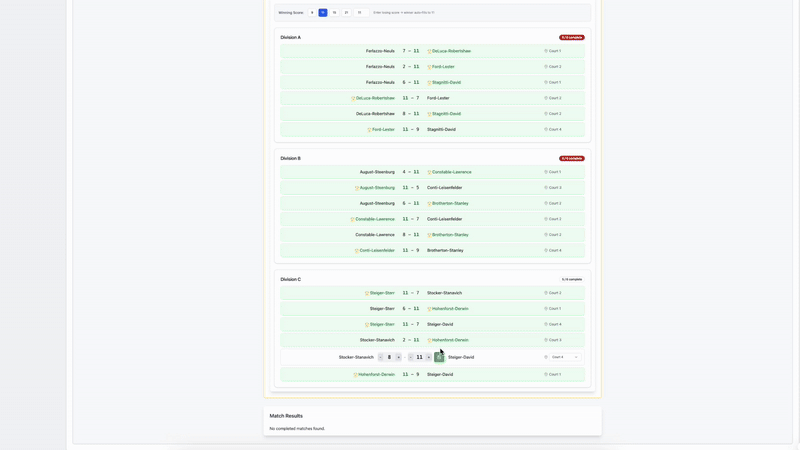This screenshot has height=450, width=800.
Task: Click Stocker-Stanavich name in the editable score row
Action: coord(356,357)
